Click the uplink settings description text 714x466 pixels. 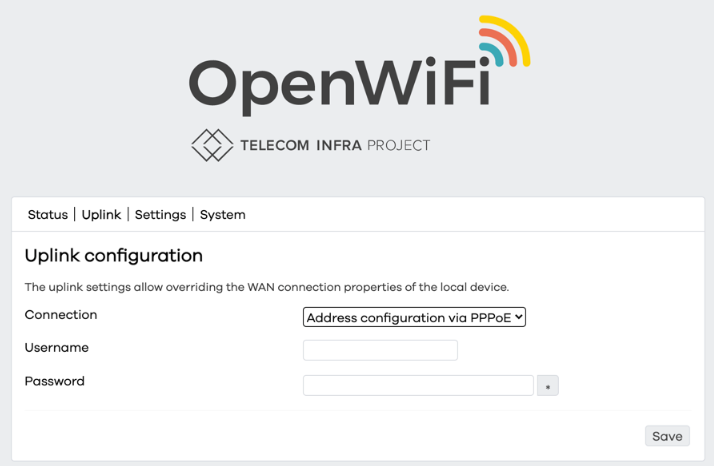(x=267, y=287)
